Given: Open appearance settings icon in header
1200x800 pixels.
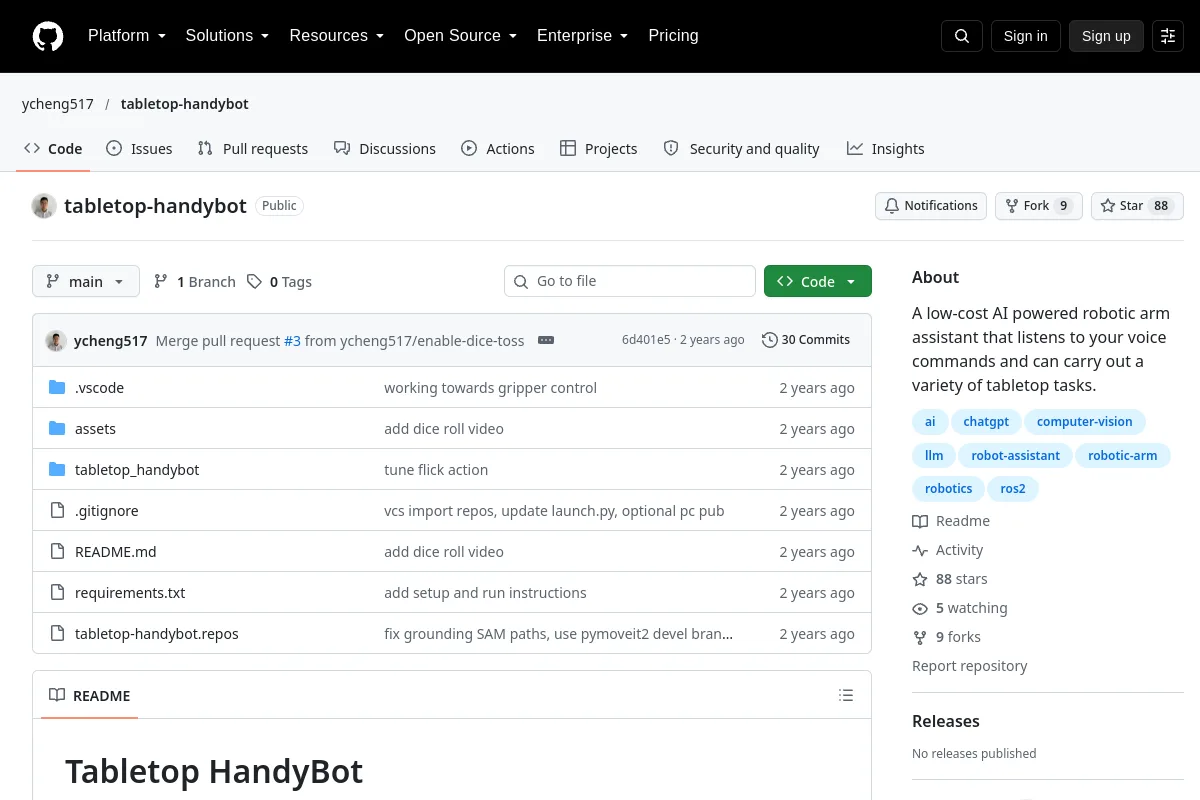Looking at the screenshot, I should [x=1168, y=36].
